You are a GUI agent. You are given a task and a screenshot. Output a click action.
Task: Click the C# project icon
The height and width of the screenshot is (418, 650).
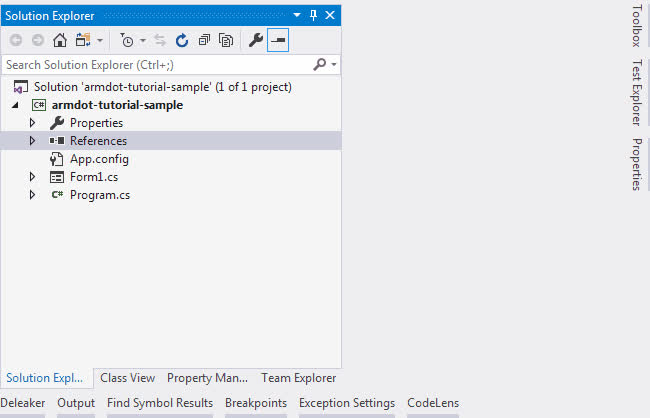pyautogui.click(x=39, y=105)
